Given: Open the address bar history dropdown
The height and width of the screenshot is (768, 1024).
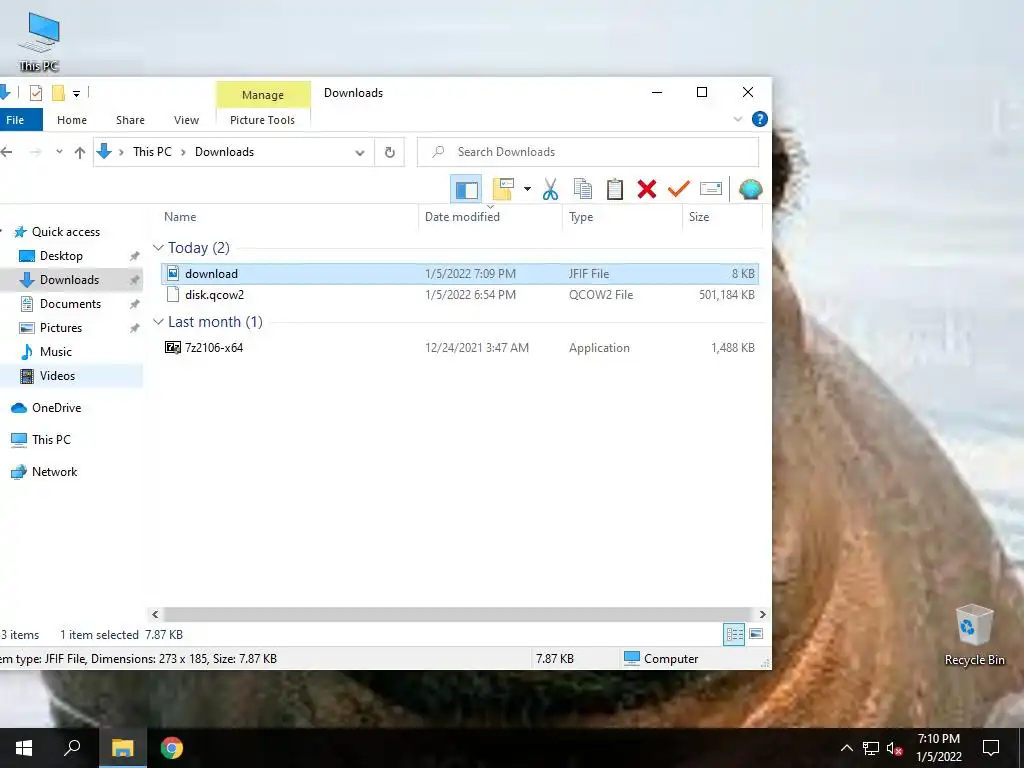Looking at the screenshot, I should 359,152.
